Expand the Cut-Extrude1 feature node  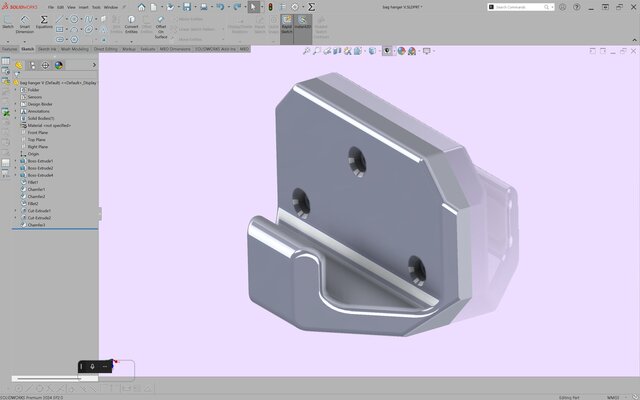tap(15, 211)
